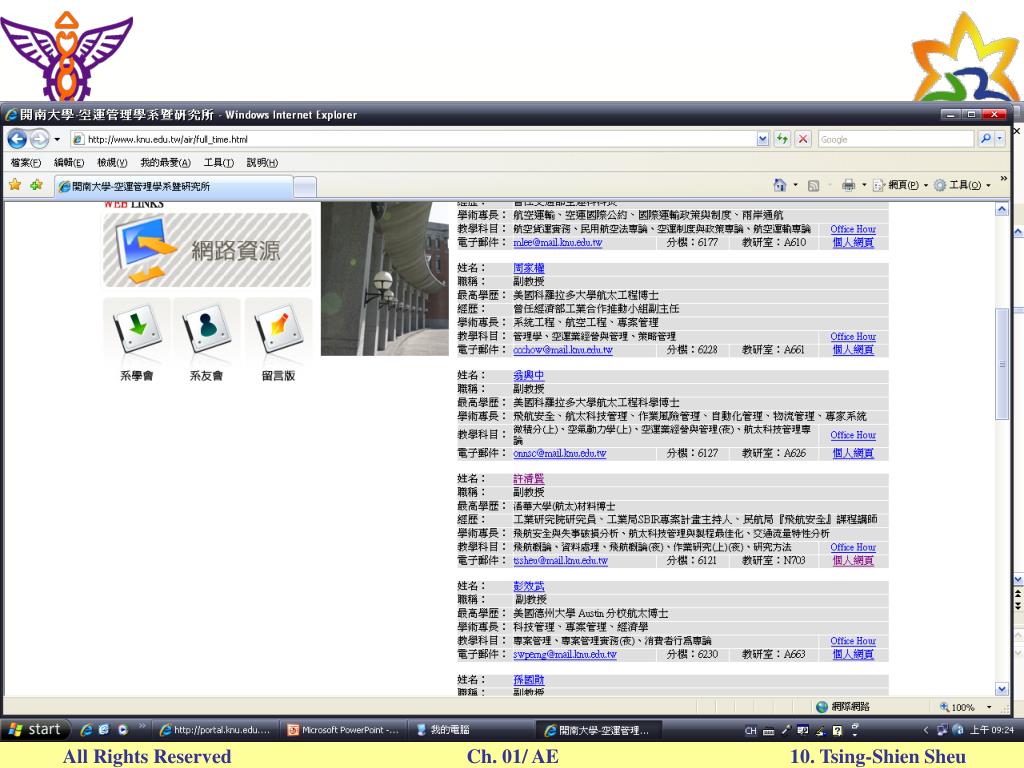
Task: Open the mlee@mail.knu.edu.tw email link
Action: pyautogui.click(x=558, y=242)
